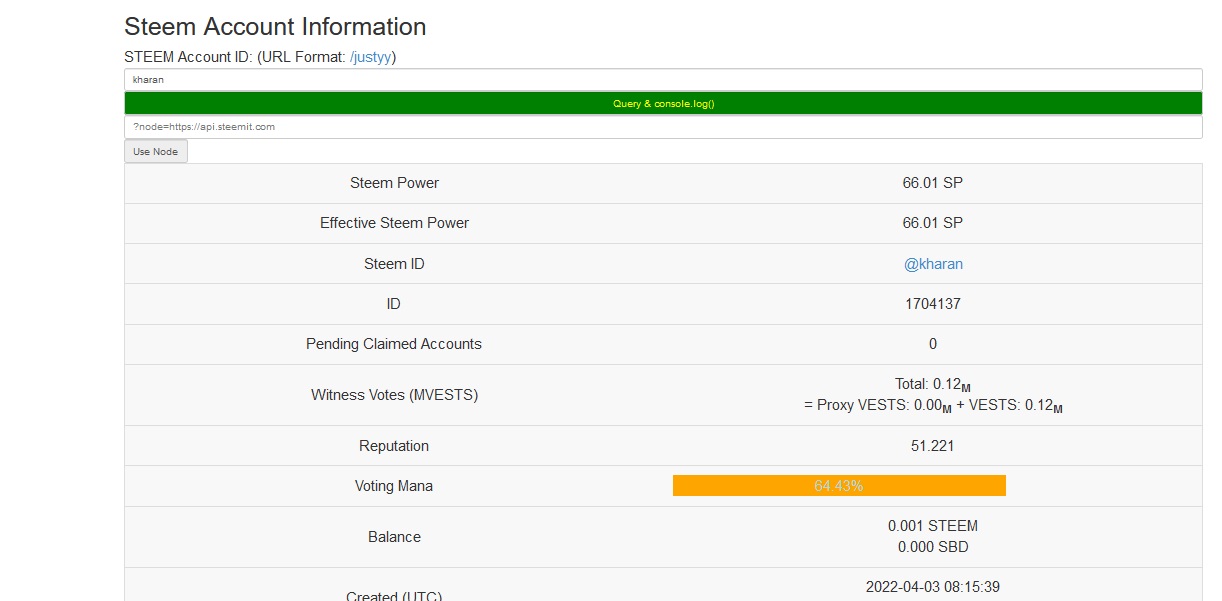Select the ID value 1704137
The height and width of the screenshot is (601, 1222).
point(933,304)
